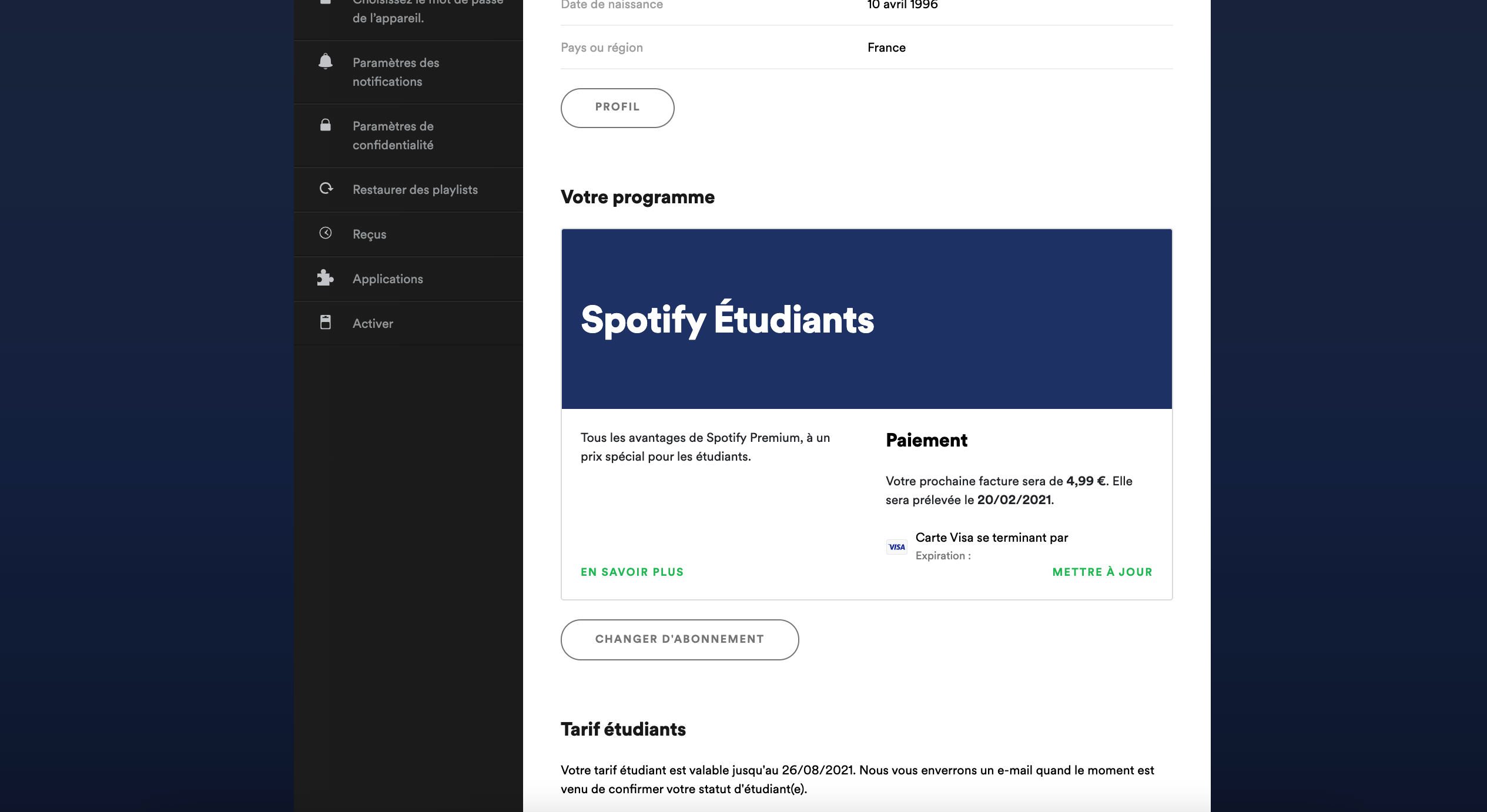Click the Votre programme heading

637,197
